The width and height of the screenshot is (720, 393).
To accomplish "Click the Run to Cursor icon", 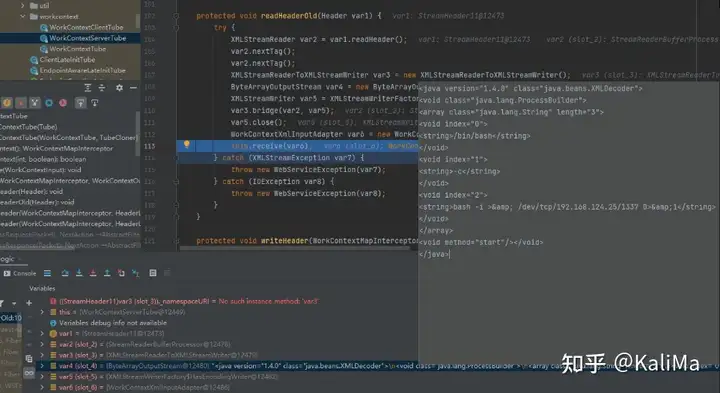I will coord(135,273).
